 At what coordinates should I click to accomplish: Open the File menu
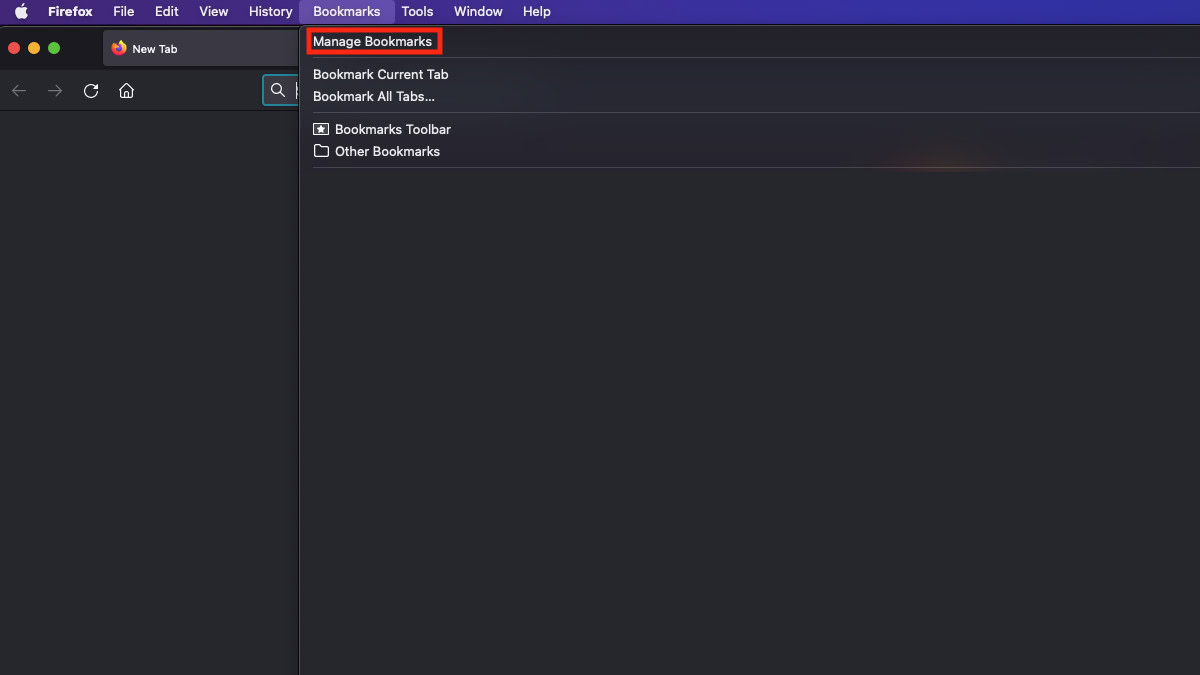coord(124,12)
